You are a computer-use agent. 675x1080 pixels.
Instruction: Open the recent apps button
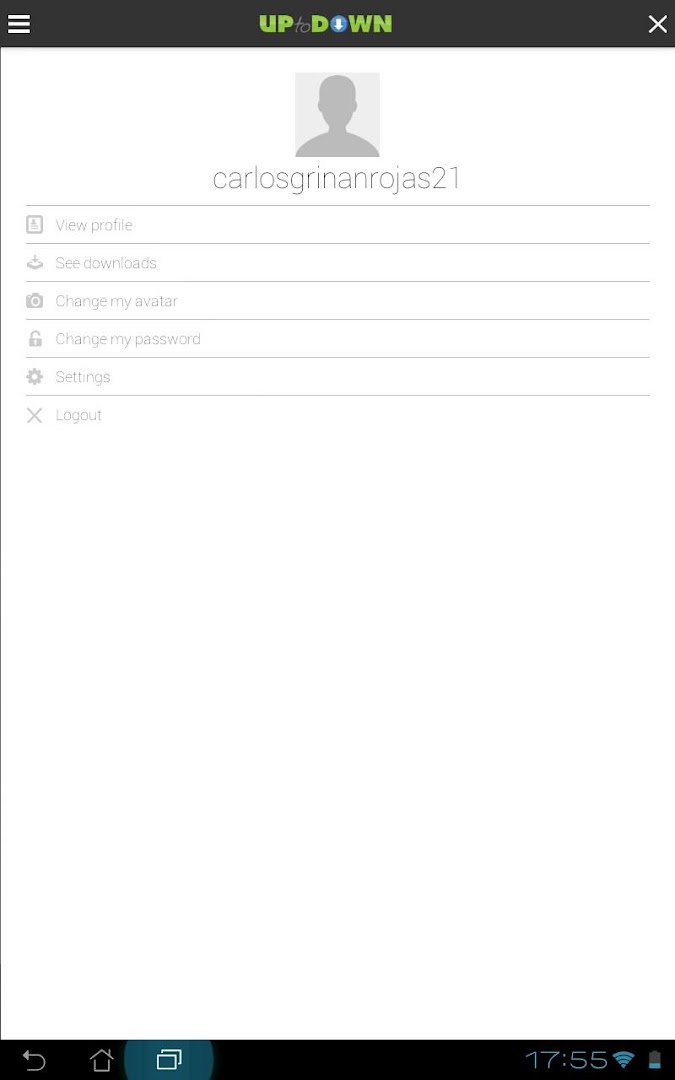[169, 1060]
